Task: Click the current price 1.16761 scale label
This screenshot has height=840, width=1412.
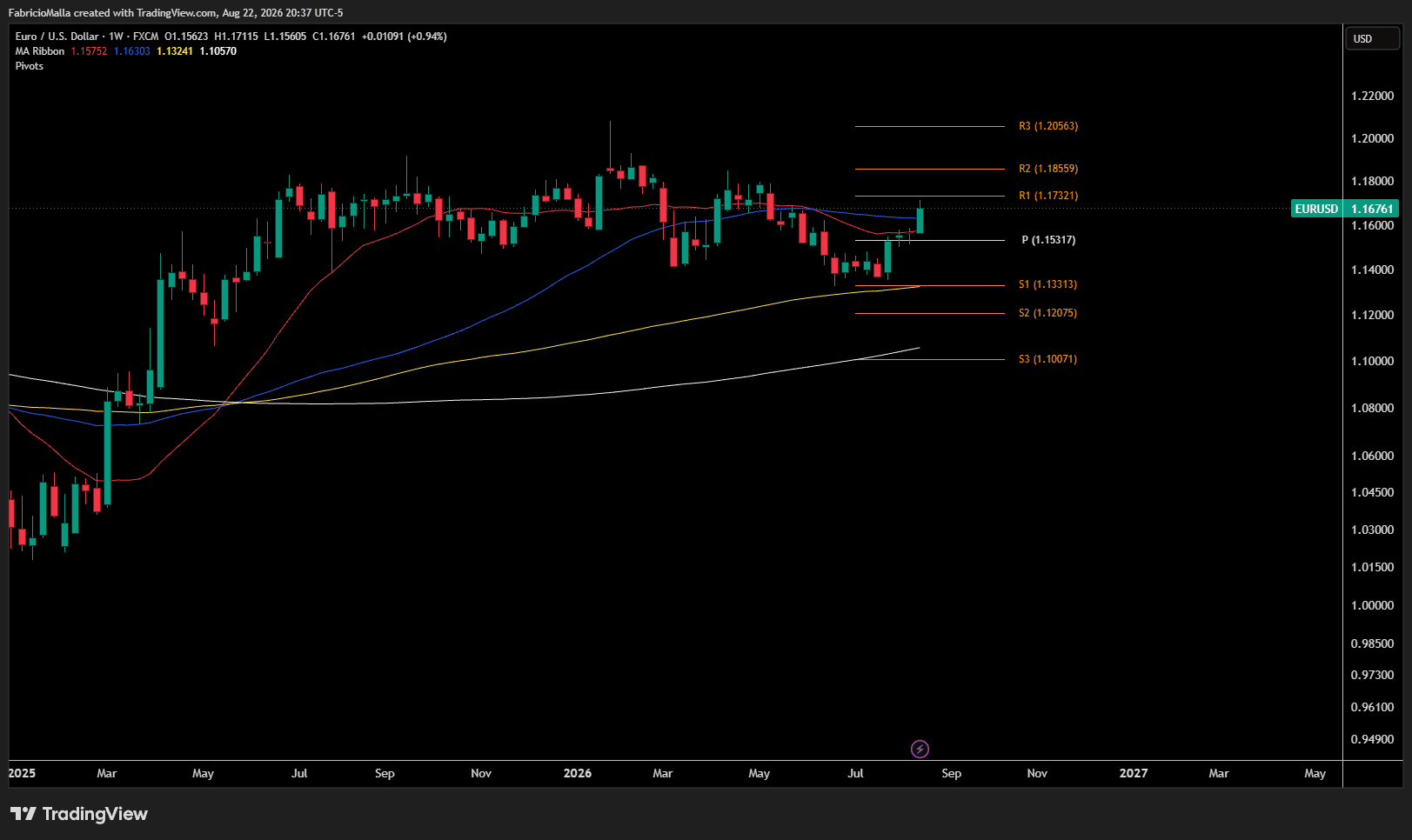Action: tap(1372, 209)
